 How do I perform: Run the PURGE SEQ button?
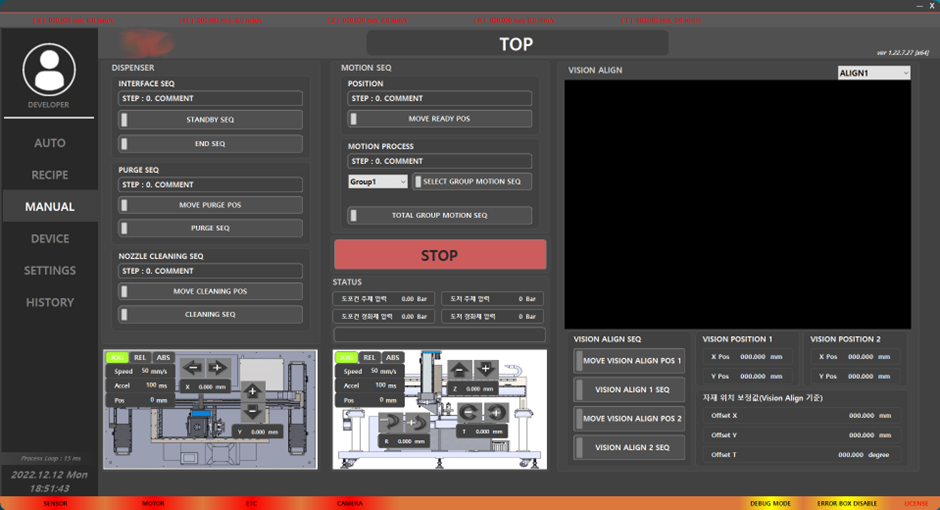(210, 228)
